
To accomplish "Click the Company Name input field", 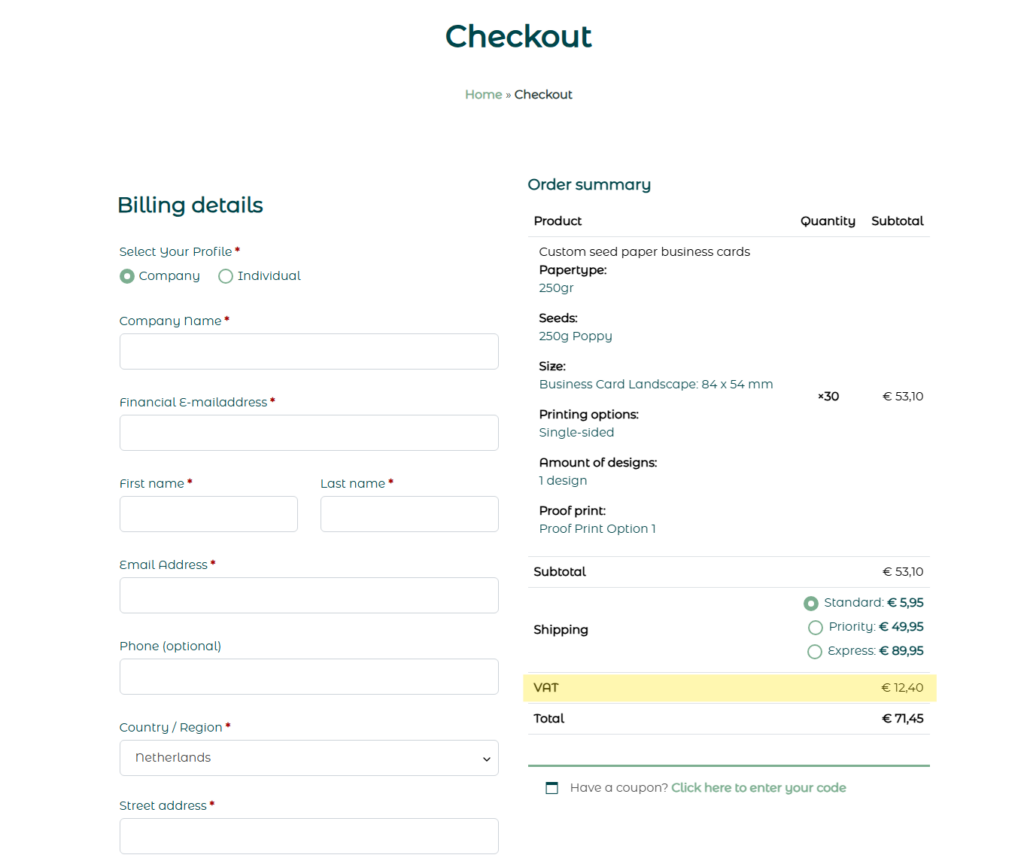I will pos(308,351).
